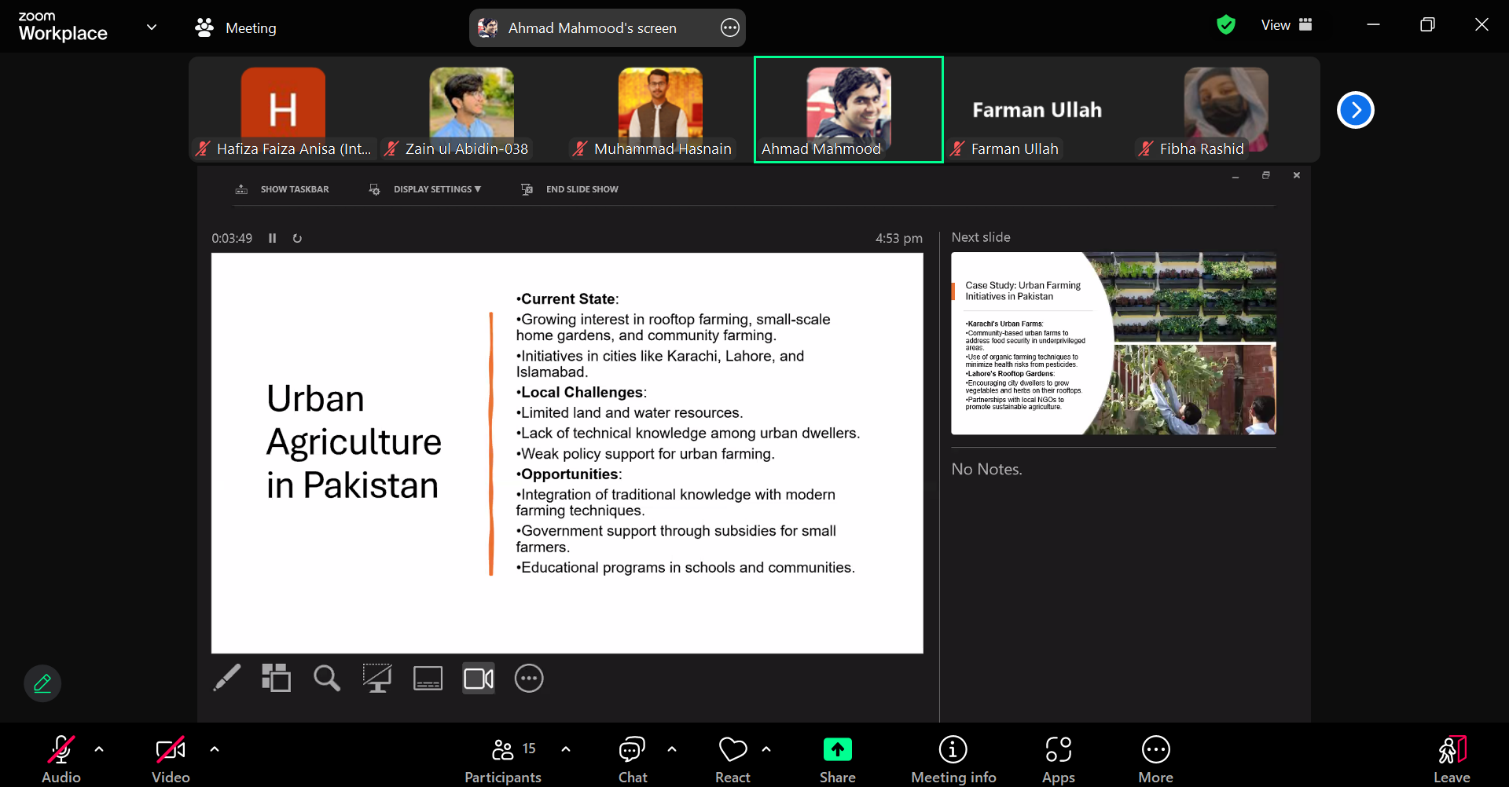Open the More options menu
Viewport: 1509px width, 787px height.
coord(1155,759)
